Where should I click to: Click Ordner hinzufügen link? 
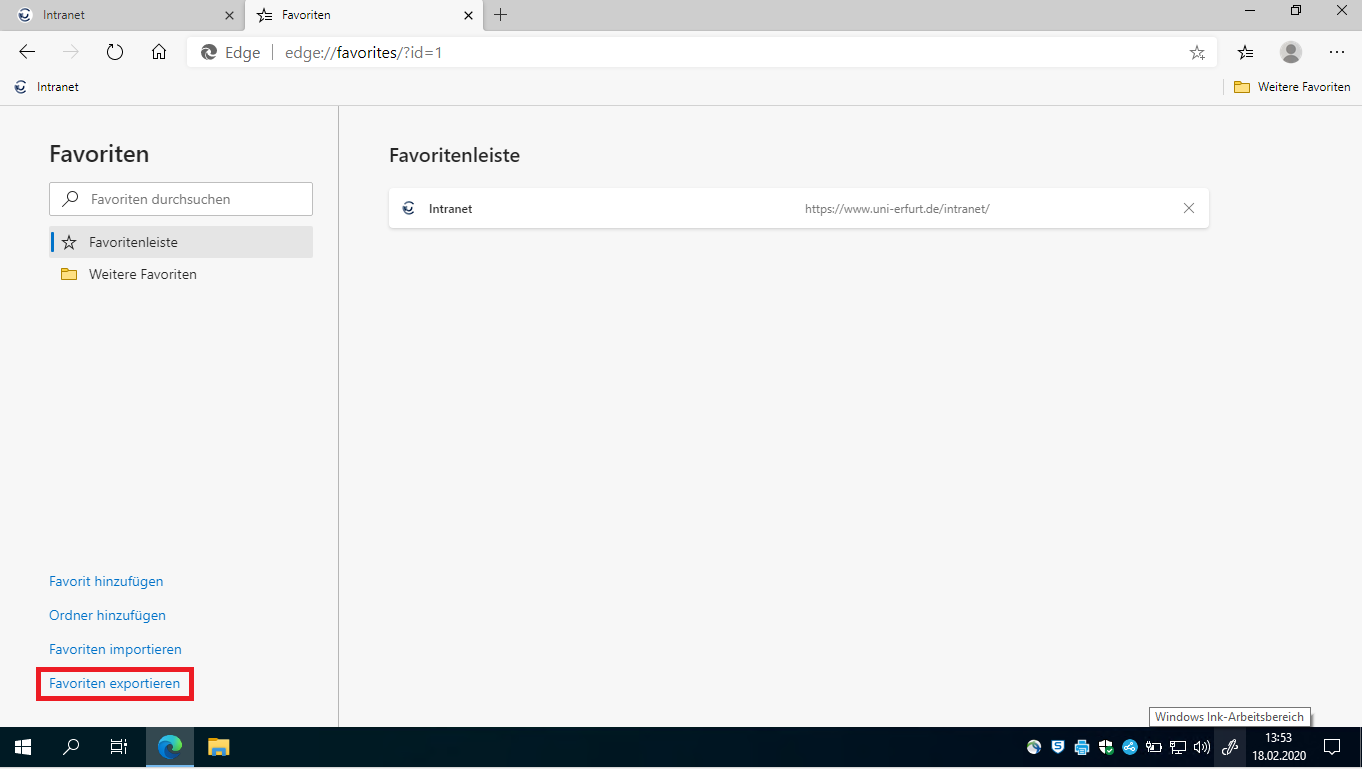point(107,615)
